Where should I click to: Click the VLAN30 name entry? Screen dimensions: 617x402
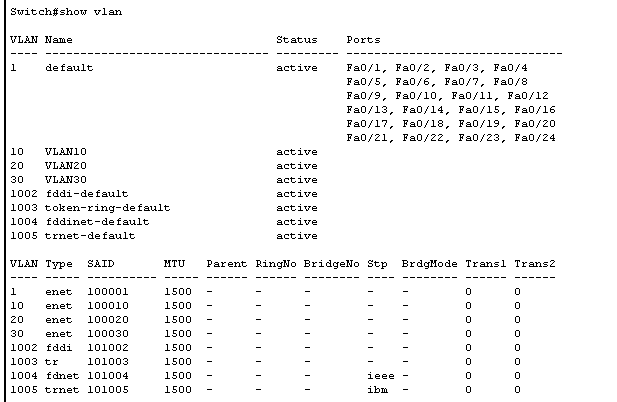click(x=66, y=180)
